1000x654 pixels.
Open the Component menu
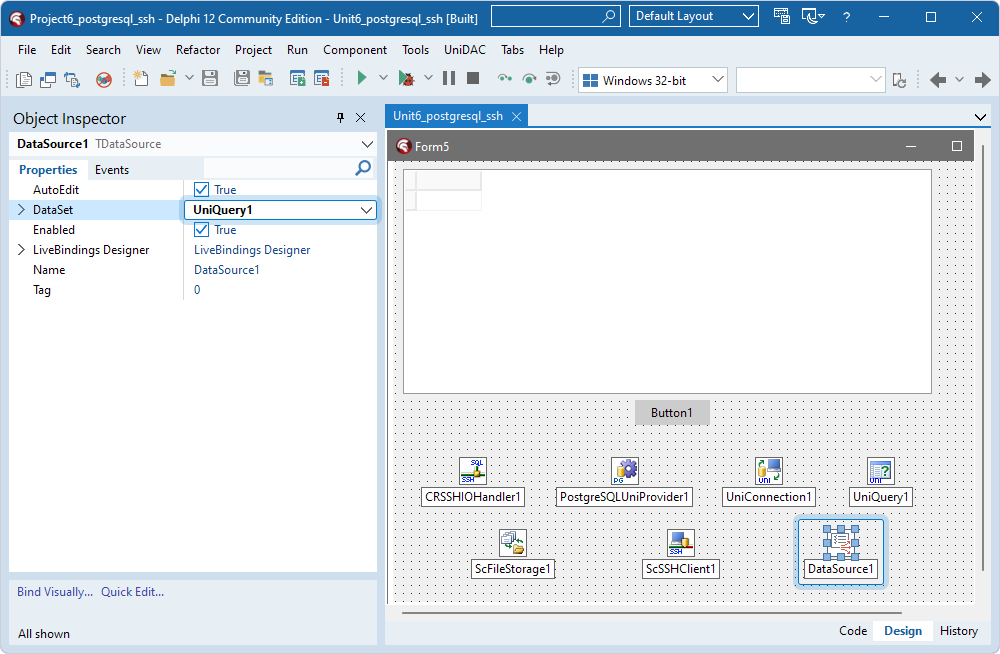(355, 49)
